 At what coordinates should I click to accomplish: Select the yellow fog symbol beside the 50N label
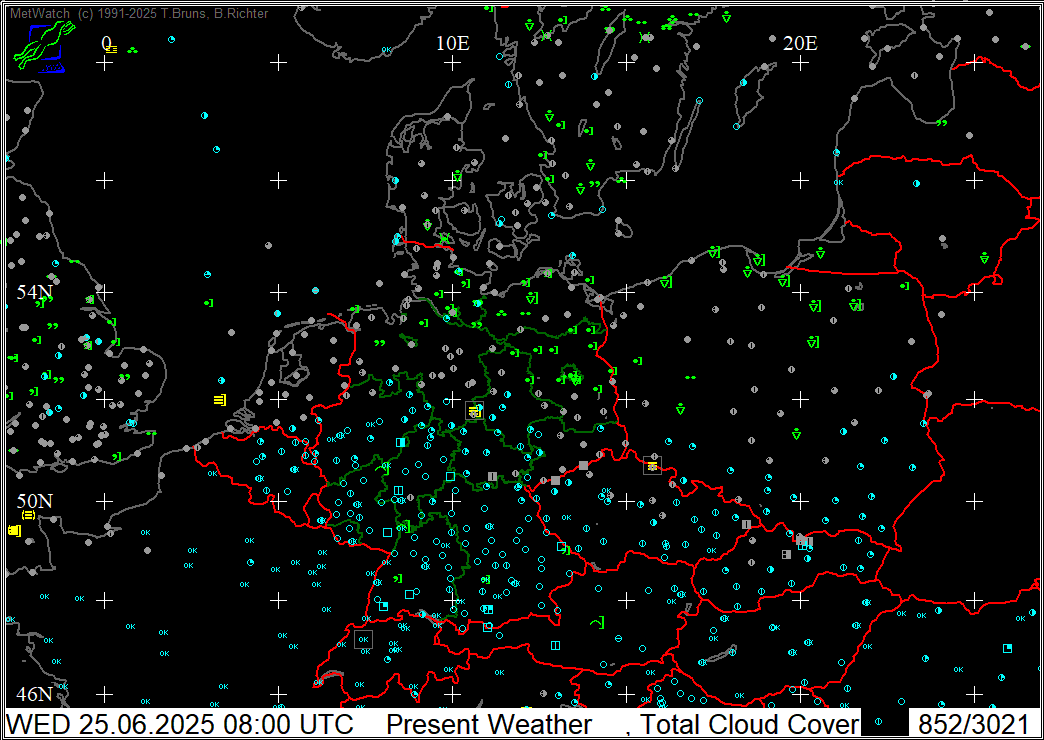tap(28, 515)
